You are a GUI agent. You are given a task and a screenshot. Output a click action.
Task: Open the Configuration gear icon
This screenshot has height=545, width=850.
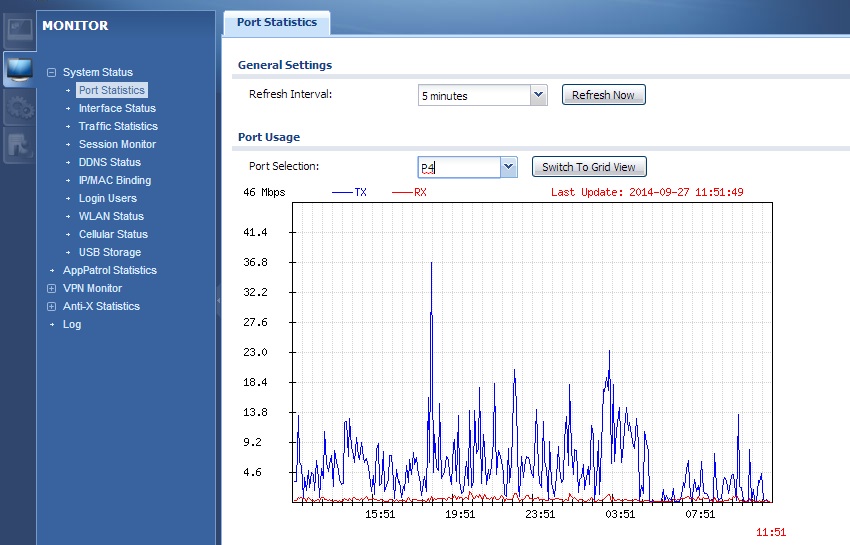19,108
